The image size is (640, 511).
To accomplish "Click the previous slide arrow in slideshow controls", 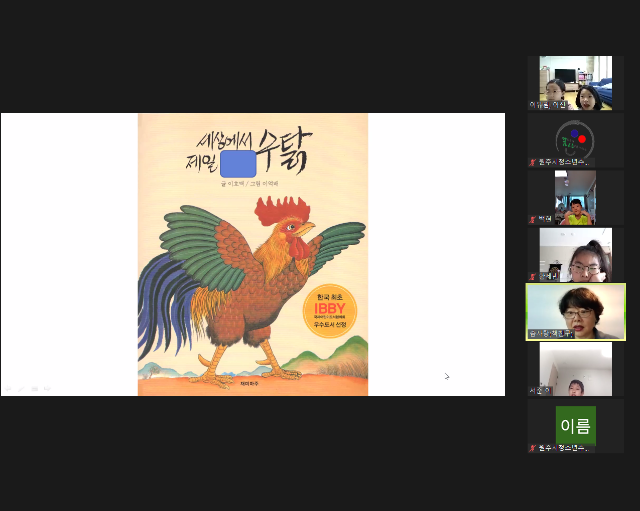I will 8,389.
